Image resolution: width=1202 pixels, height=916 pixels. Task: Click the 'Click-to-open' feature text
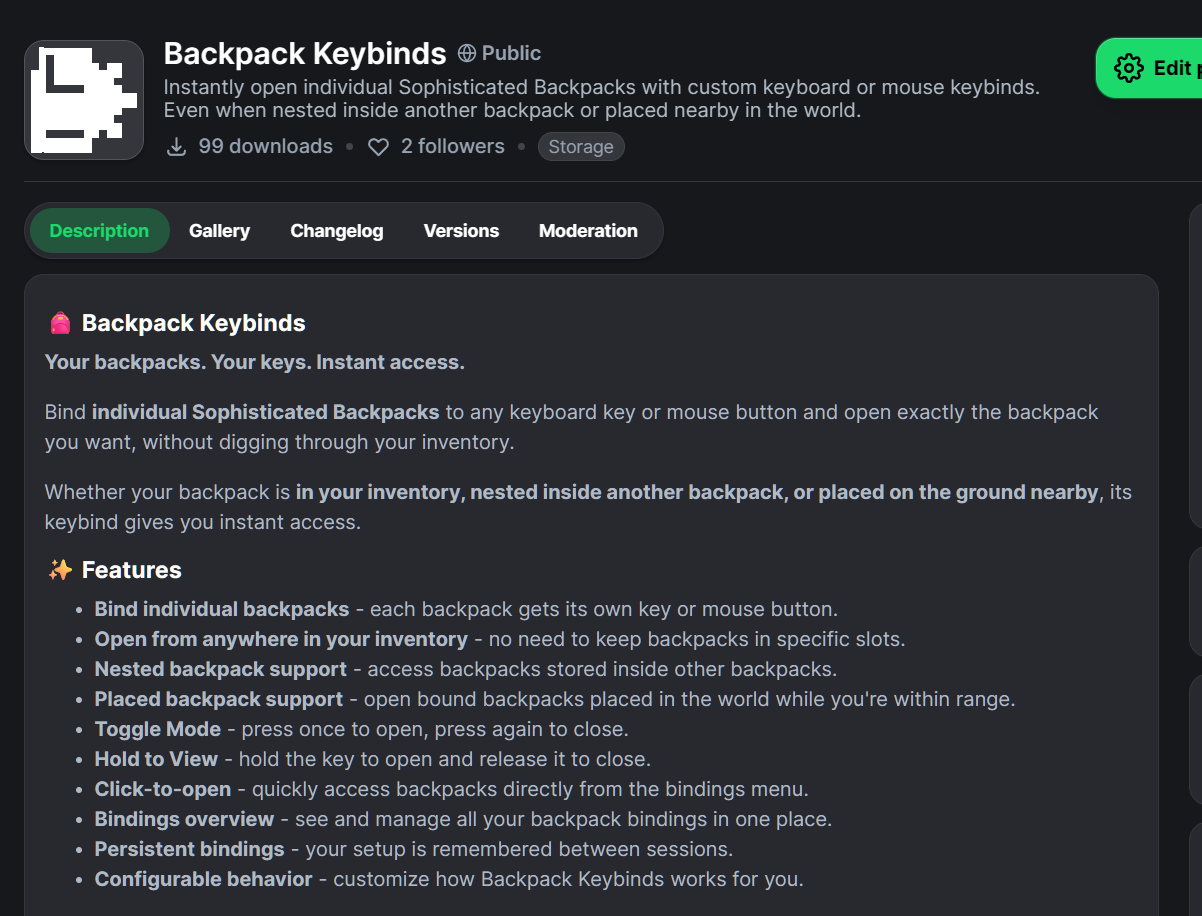pos(163,789)
